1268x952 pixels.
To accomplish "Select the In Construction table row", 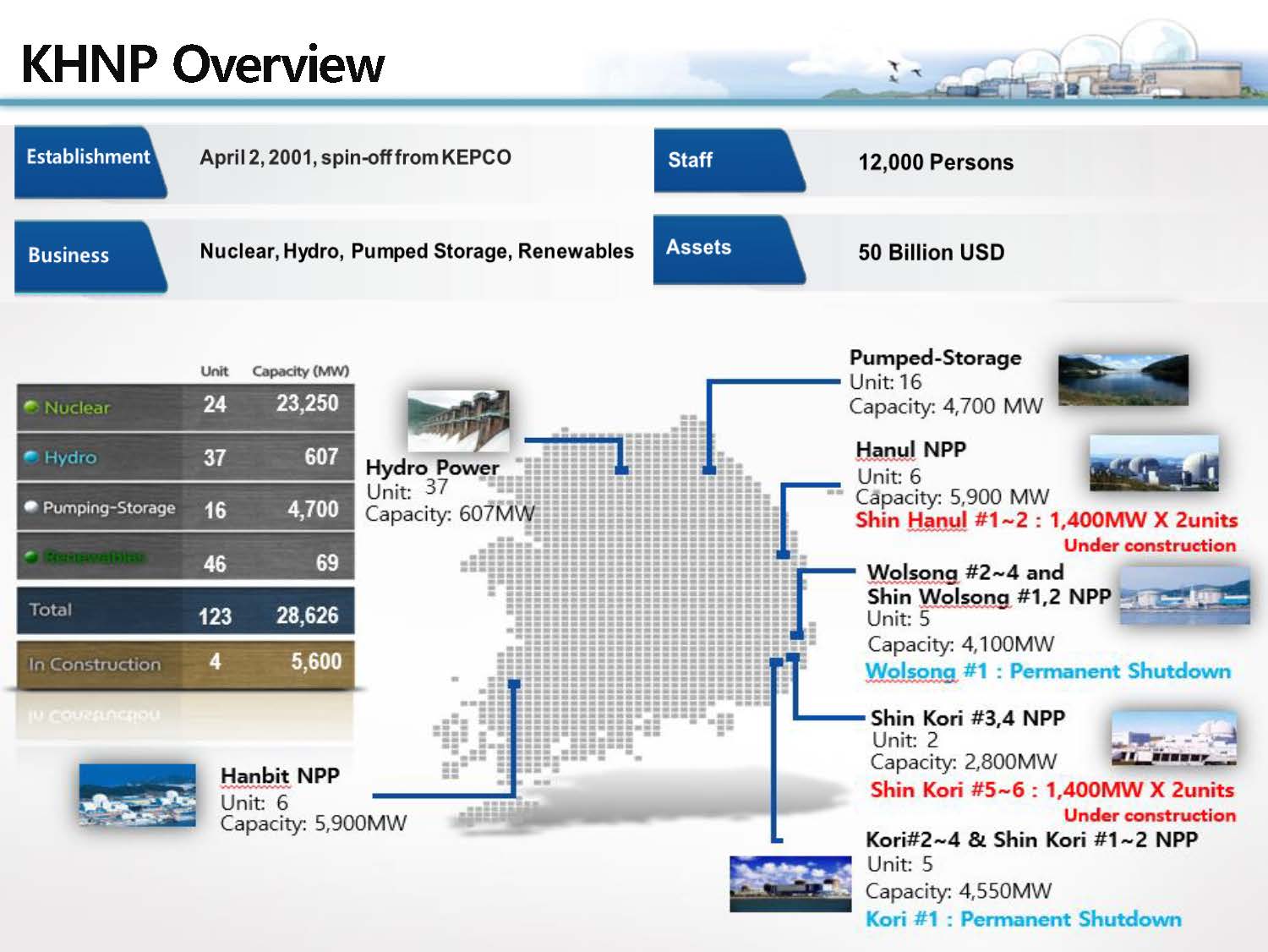I will [185, 664].
